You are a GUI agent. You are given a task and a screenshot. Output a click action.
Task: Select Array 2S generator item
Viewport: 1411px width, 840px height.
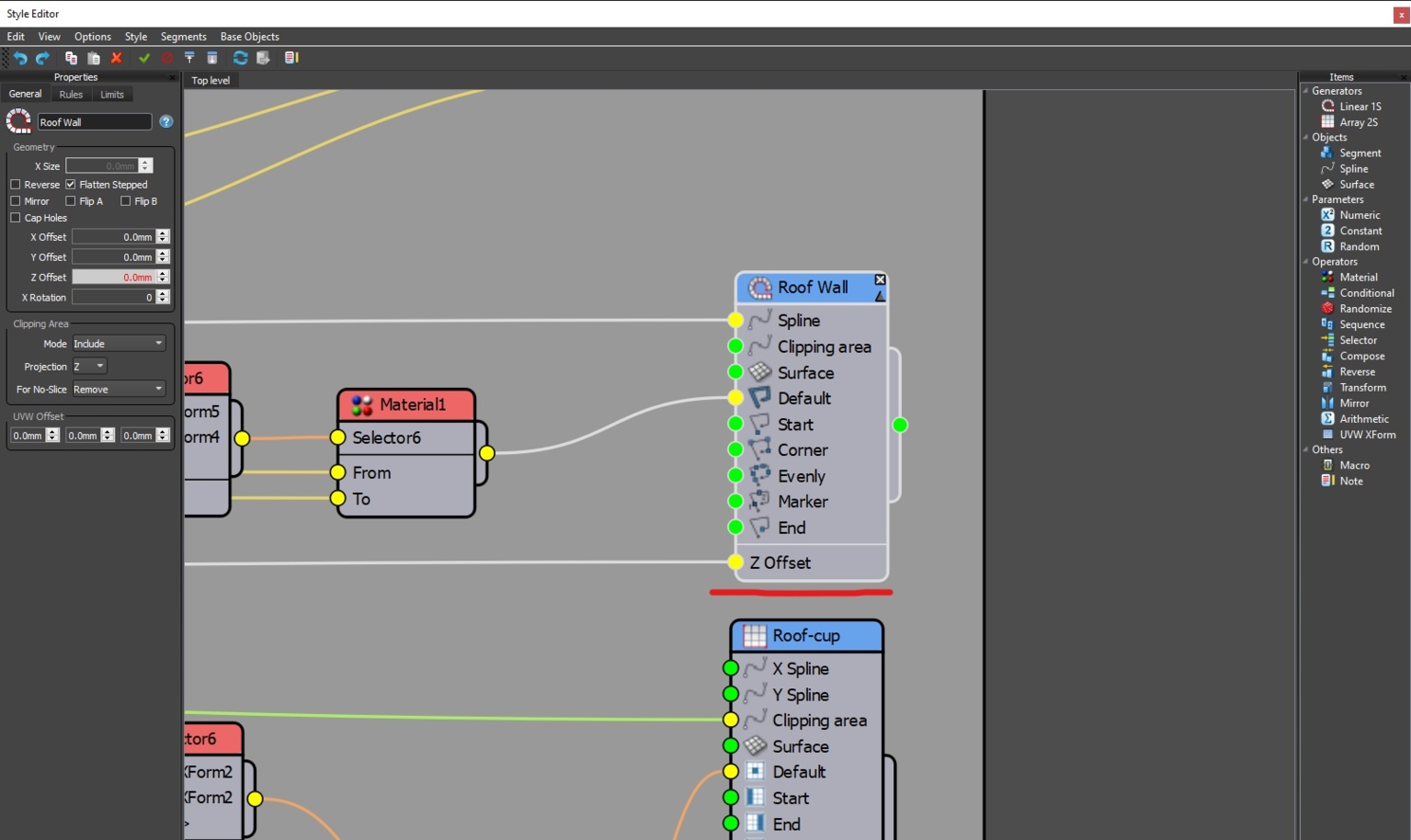[1349, 122]
